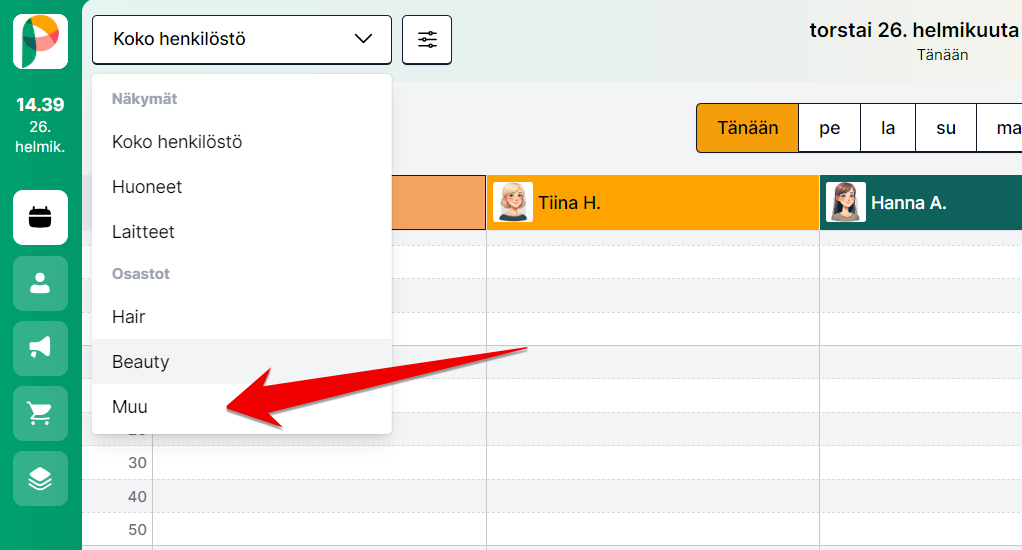Open the calendar view icon

[x=40, y=218]
